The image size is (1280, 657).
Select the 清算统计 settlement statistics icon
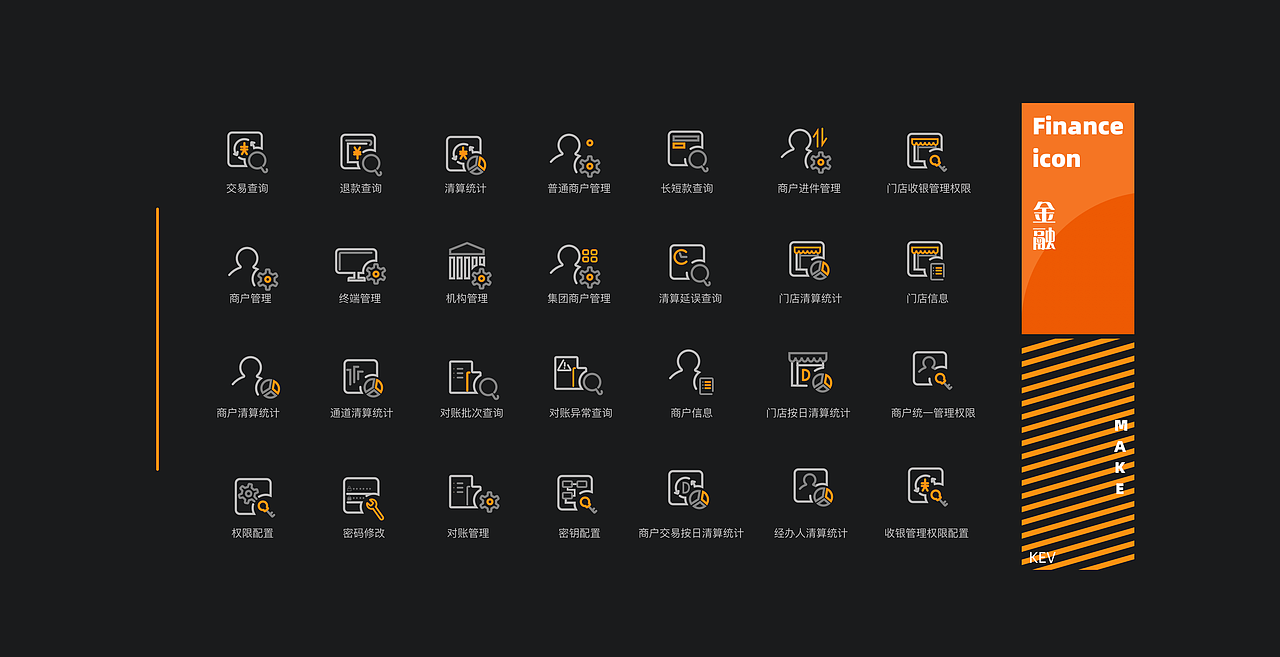[x=466, y=155]
